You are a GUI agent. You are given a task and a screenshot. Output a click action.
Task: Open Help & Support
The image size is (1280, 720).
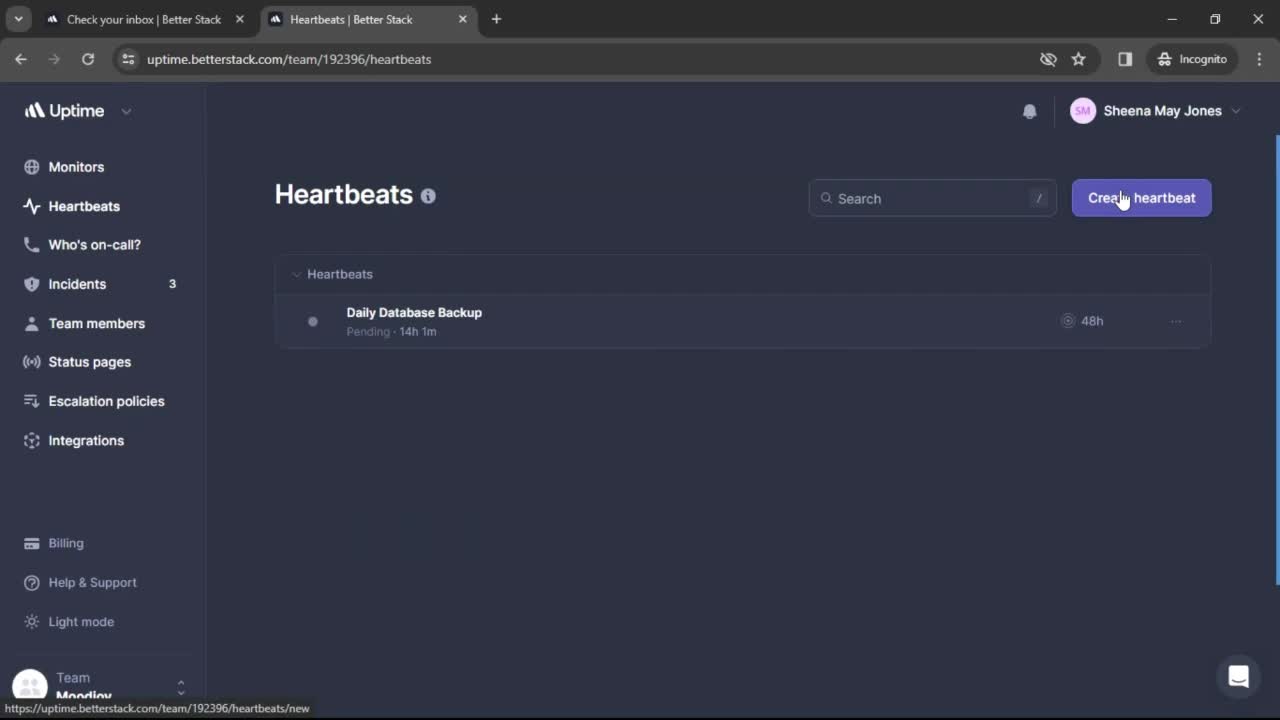coord(92,582)
